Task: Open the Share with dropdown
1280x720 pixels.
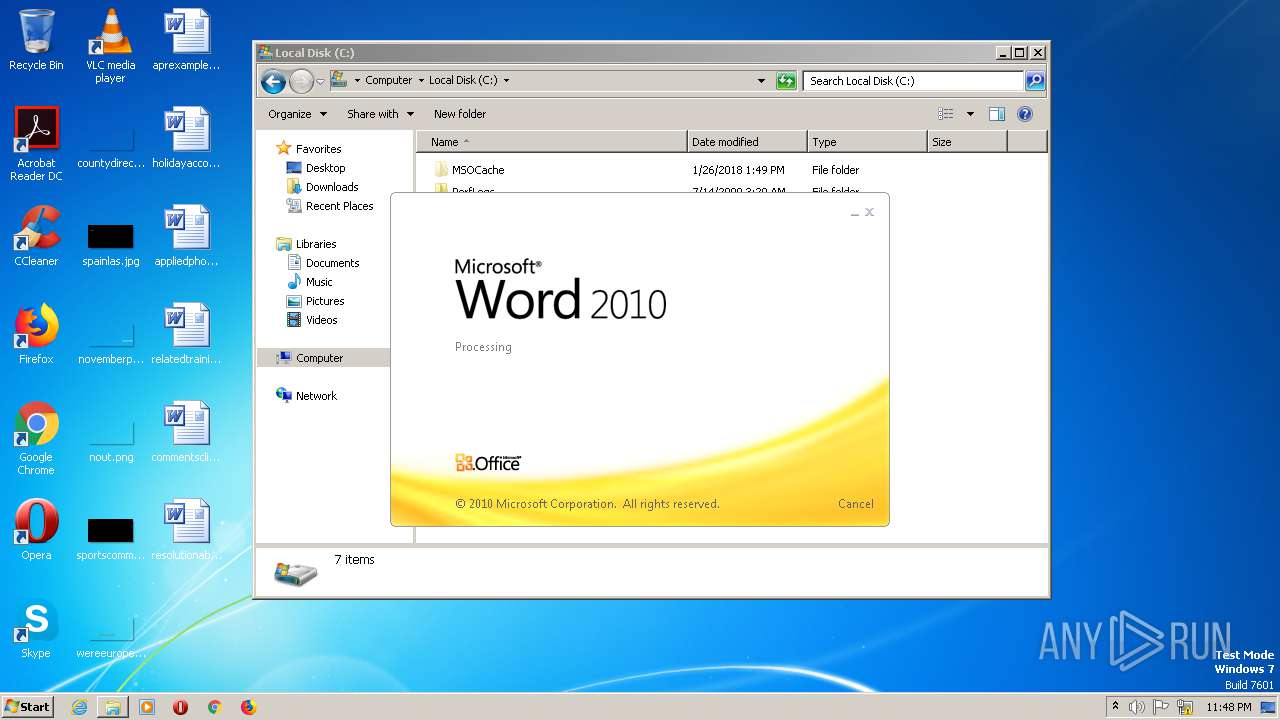Action: pos(380,114)
